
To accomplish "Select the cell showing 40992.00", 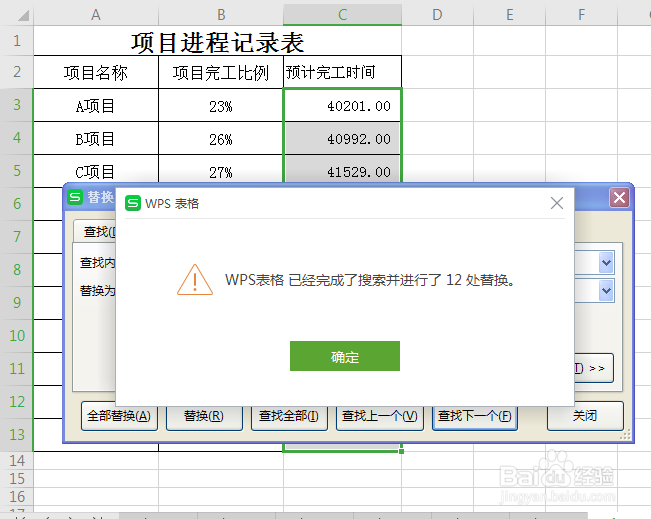I will (x=343, y=138).
